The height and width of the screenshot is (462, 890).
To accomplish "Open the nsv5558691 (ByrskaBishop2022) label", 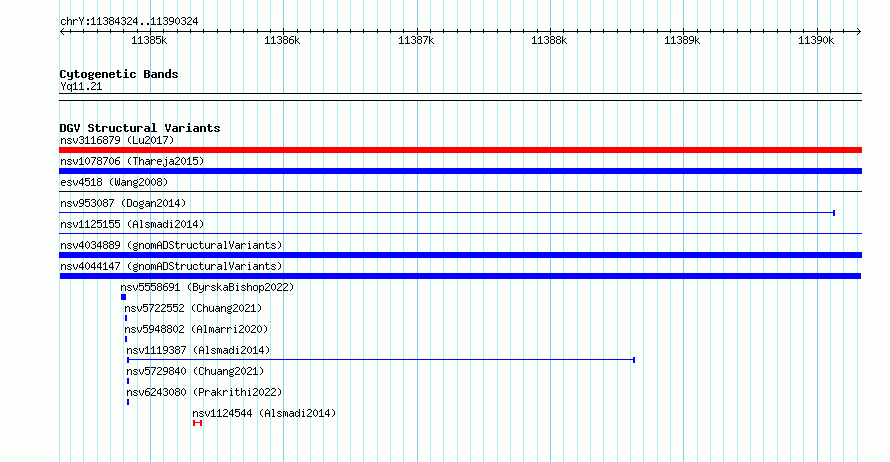I will tap(207, 287).
